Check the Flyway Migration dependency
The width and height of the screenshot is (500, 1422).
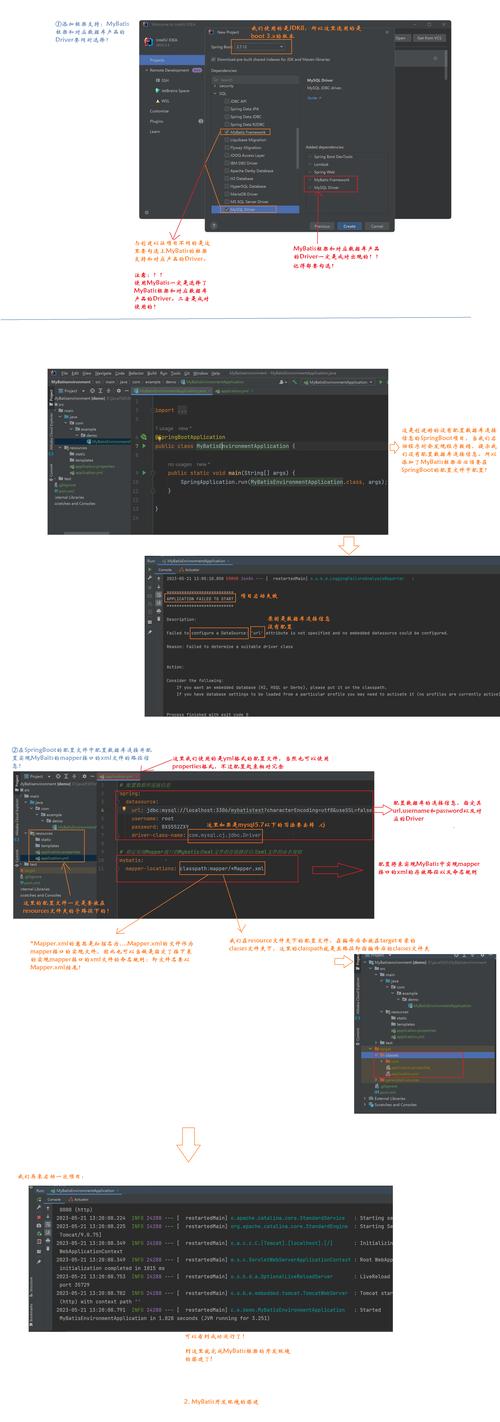[226, 147]
